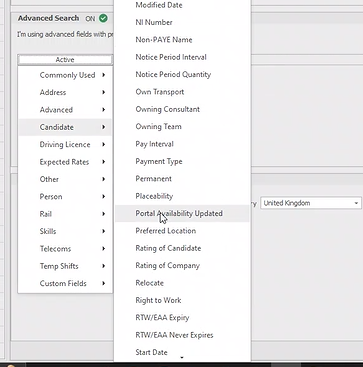Viewport: 363px width, 367px height.
Task: Select the RTW/EAA Never Expires field
Action: click(182, 335)
